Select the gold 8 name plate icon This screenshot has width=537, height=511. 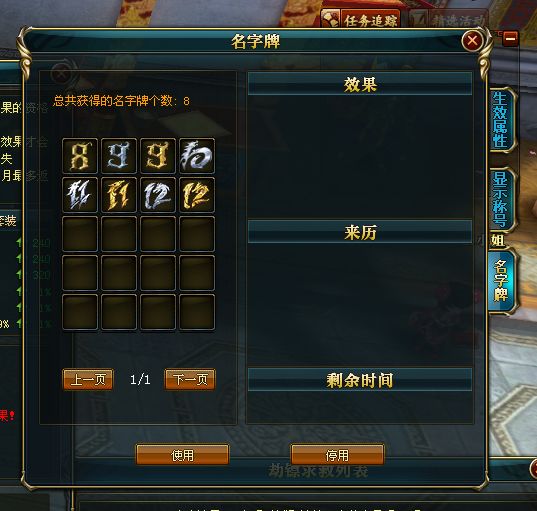click(x=80, y=156)
